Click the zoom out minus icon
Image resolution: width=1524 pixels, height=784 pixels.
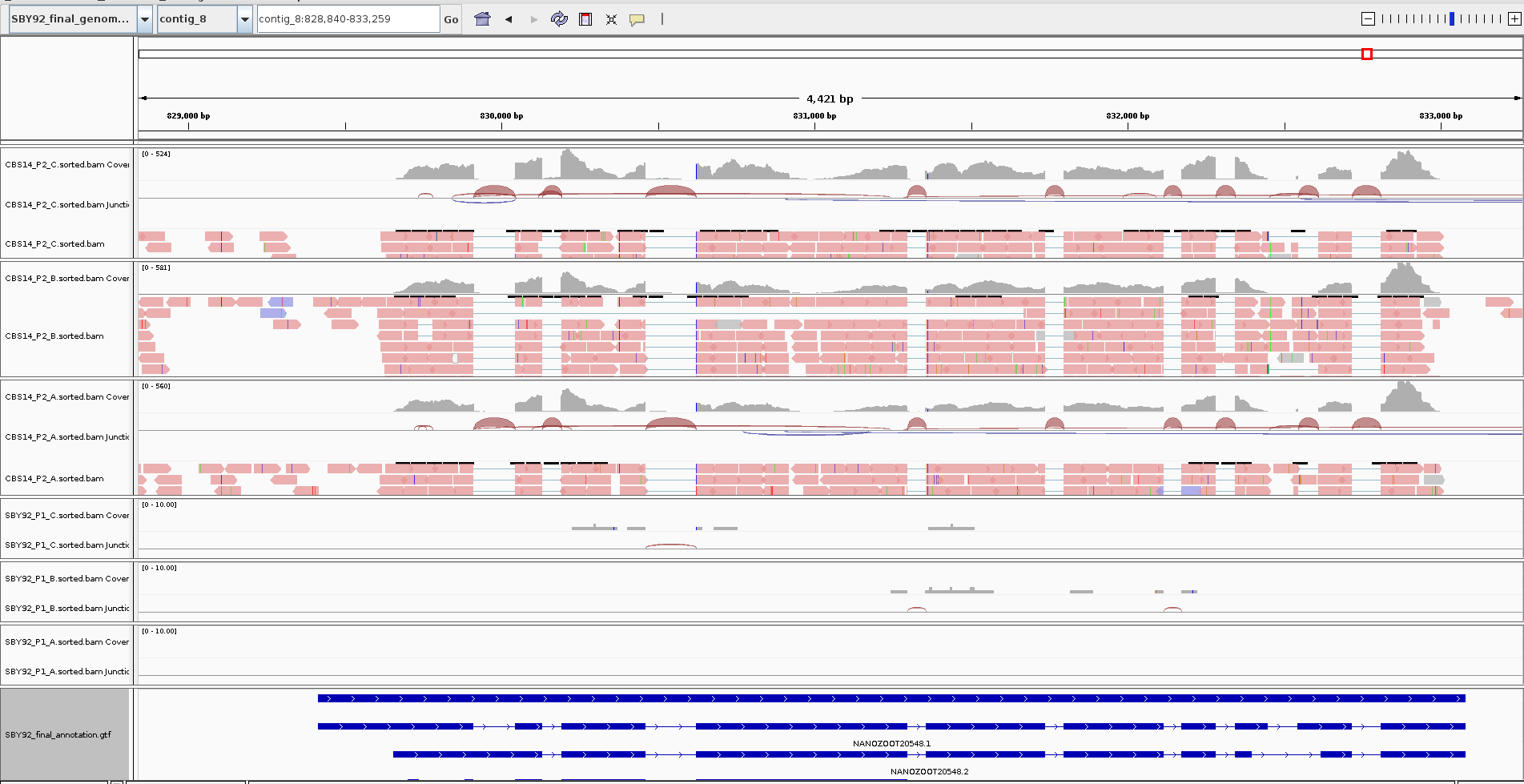pos(1368,19)
